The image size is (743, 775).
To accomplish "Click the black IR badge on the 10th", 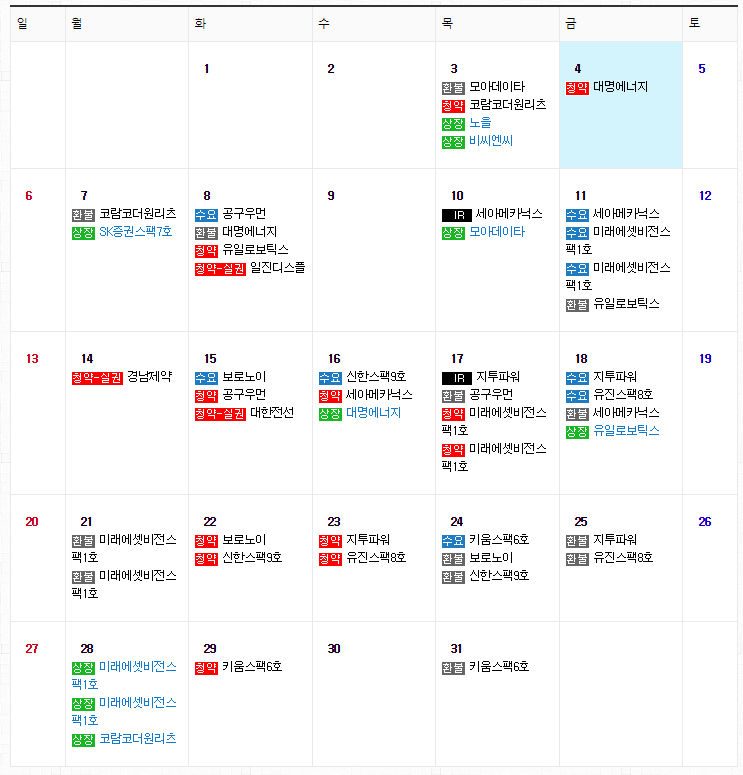I will point(457,215).
